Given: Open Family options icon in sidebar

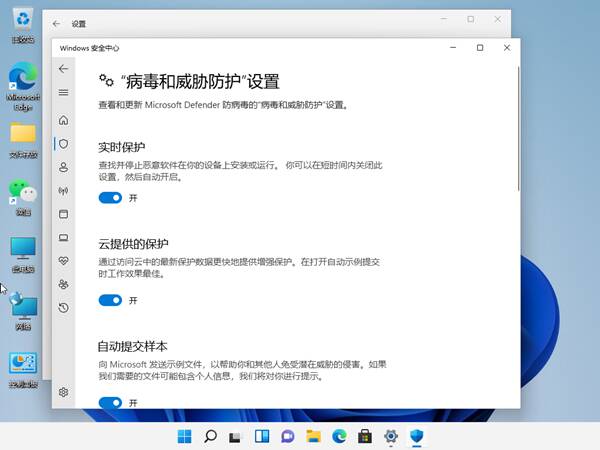Looking at the screenshot, I should 64,284.
